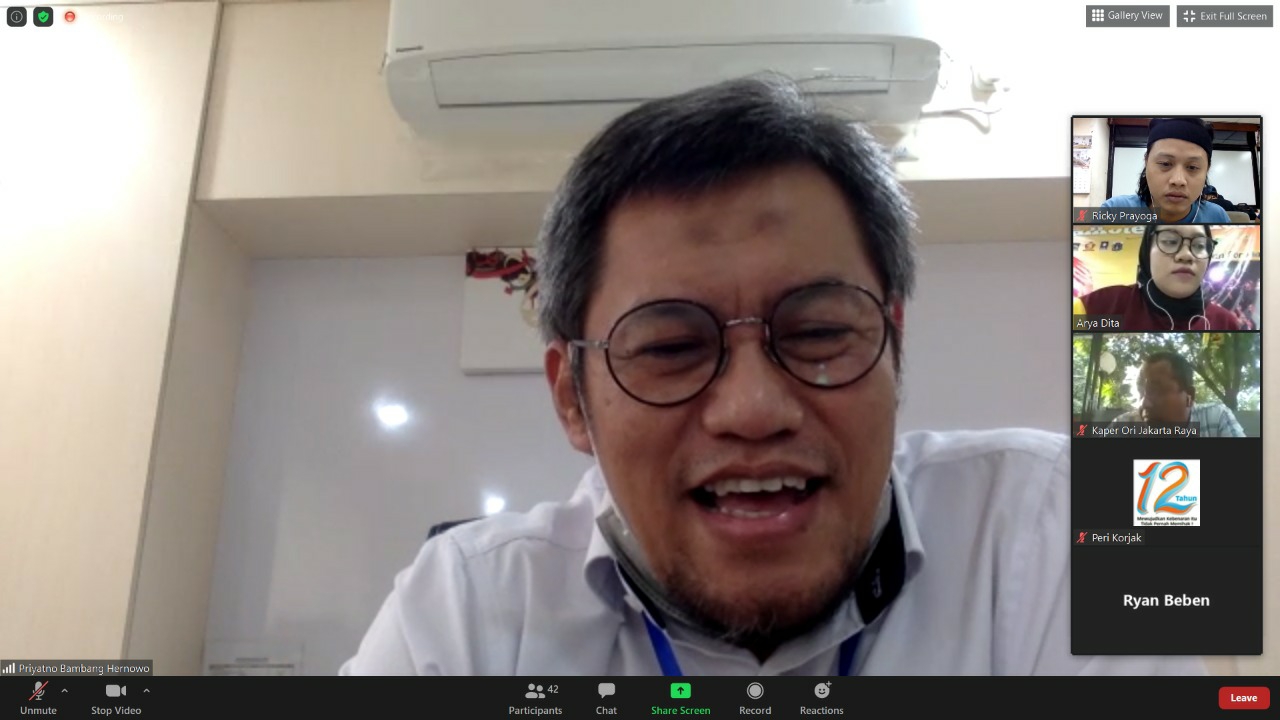1280x720 pixels.
Task: Select Peri Korjak's participant tile
Action: point(1166,493)
